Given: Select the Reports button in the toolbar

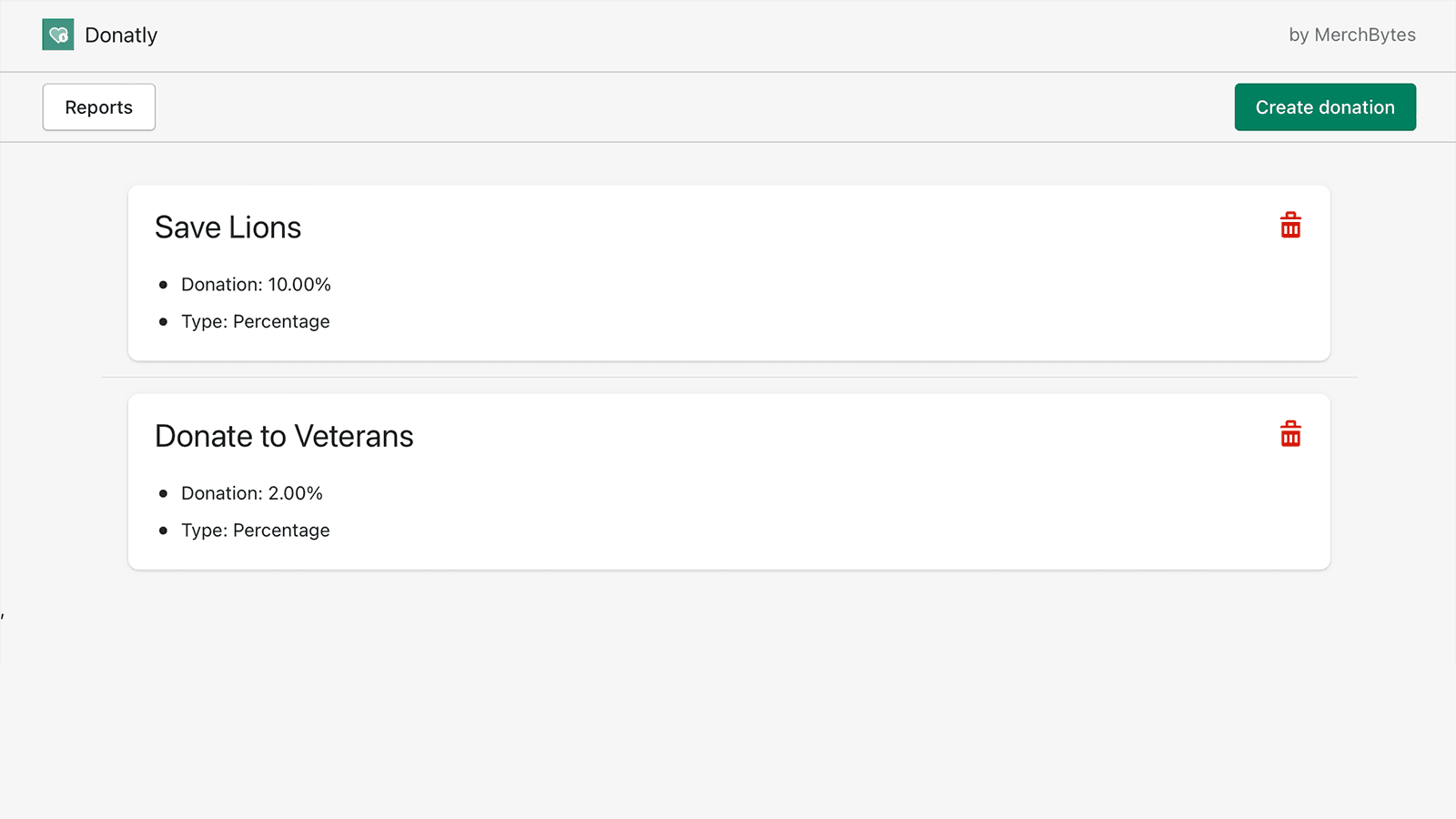Looking at the screenshot, I should tap(98, 106).
